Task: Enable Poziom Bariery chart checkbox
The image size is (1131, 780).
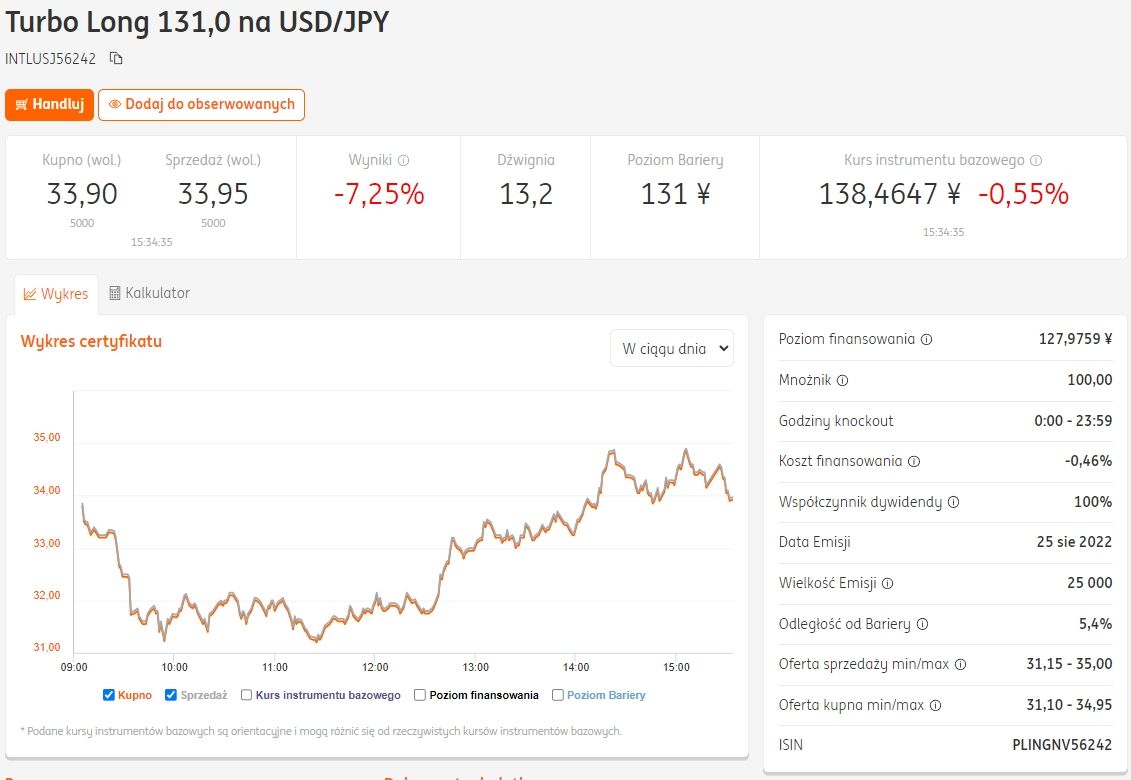Action: point(558,695)
